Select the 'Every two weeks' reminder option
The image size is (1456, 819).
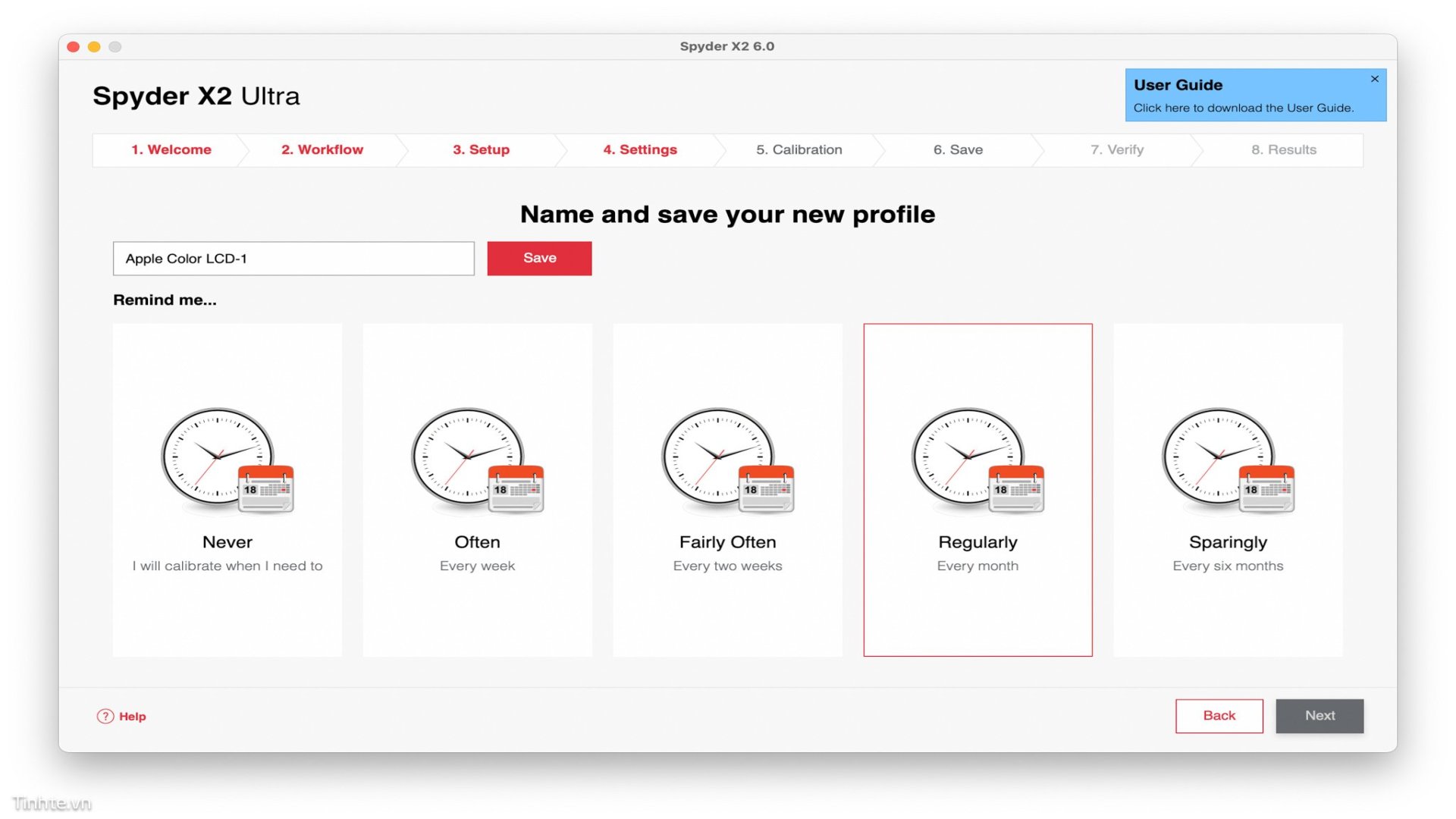click(728, 566)
